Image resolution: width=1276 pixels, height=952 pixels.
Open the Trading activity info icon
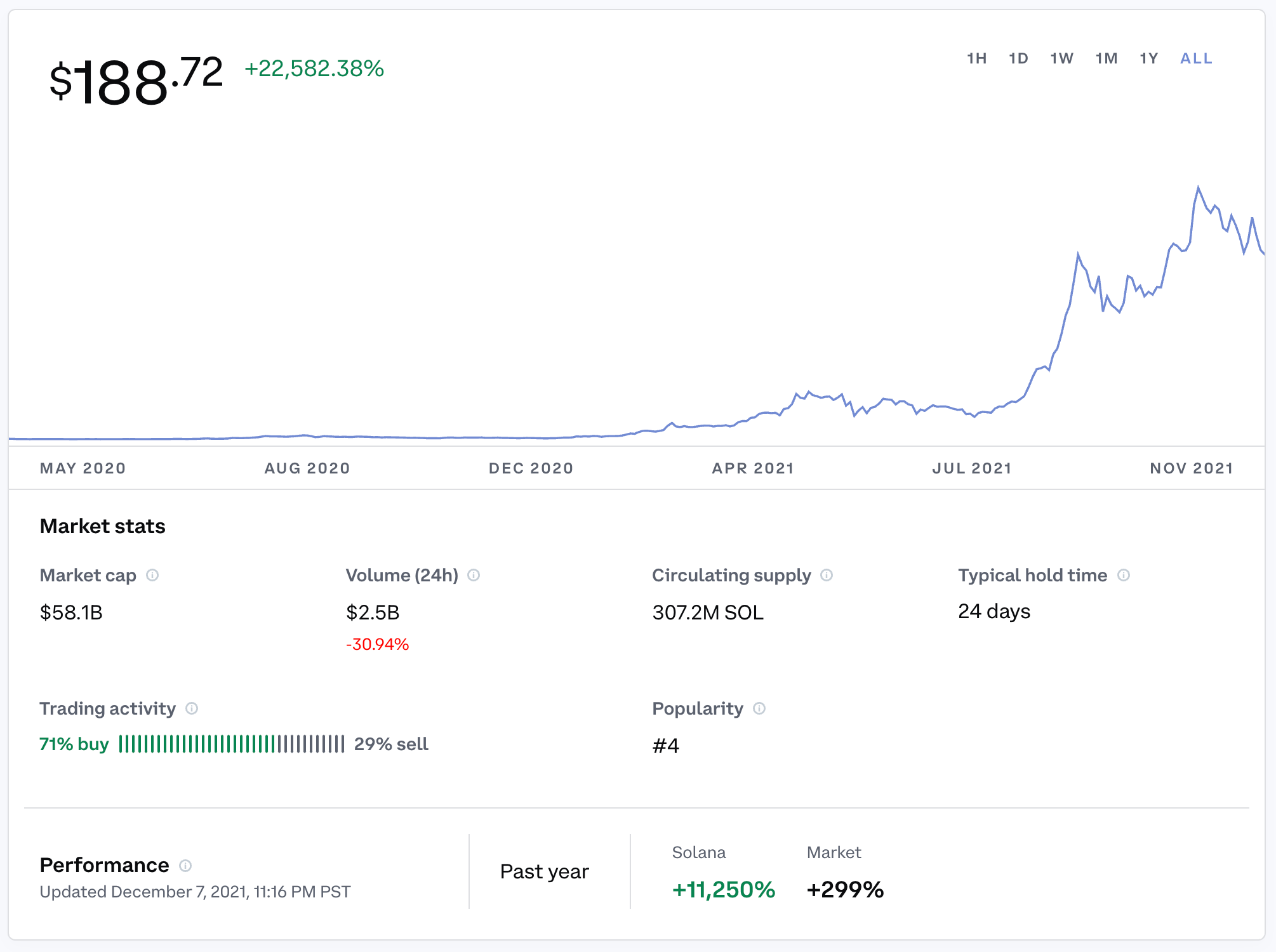tap(192, 708)
